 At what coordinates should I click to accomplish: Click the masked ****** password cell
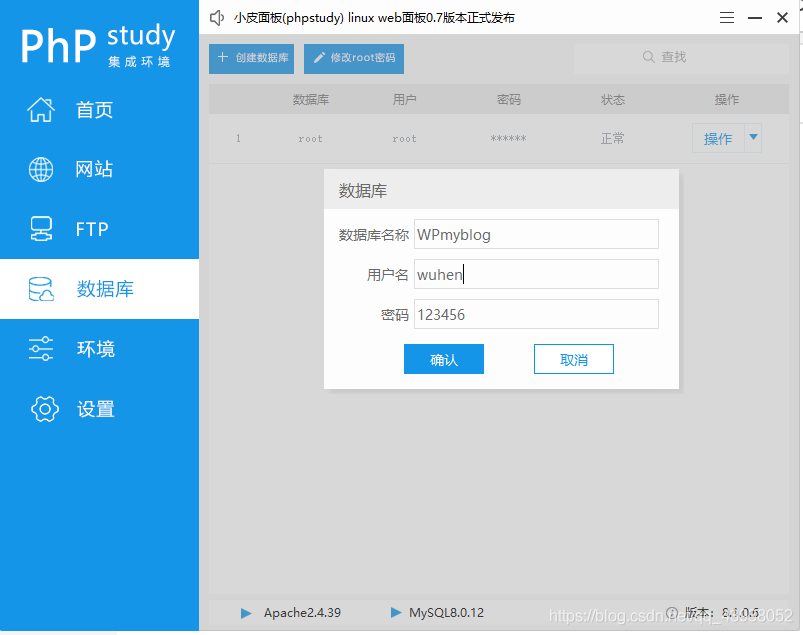[x=508, y=138]
